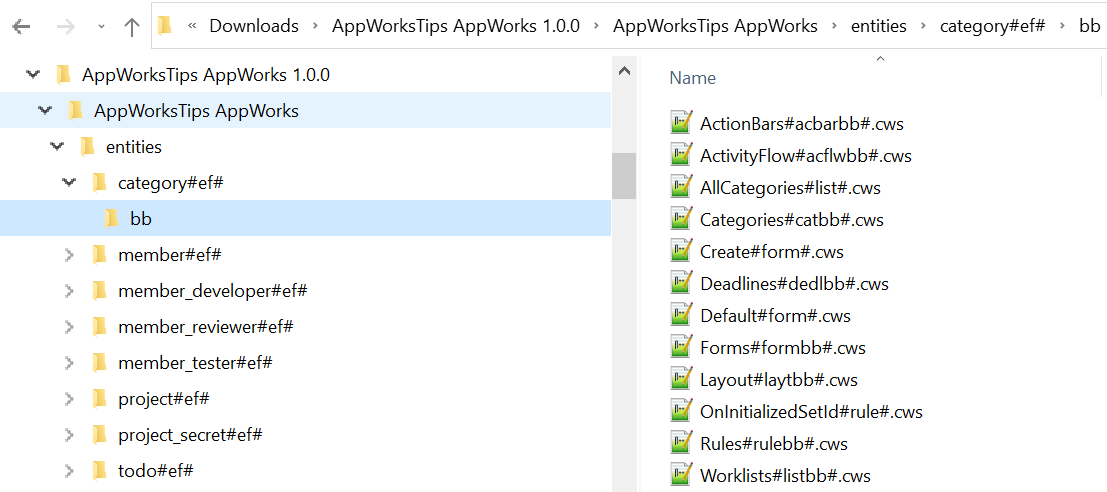Screen dimensions: 1107x492
Task: Collapse the entities folder node
Action: pos(57,147)
